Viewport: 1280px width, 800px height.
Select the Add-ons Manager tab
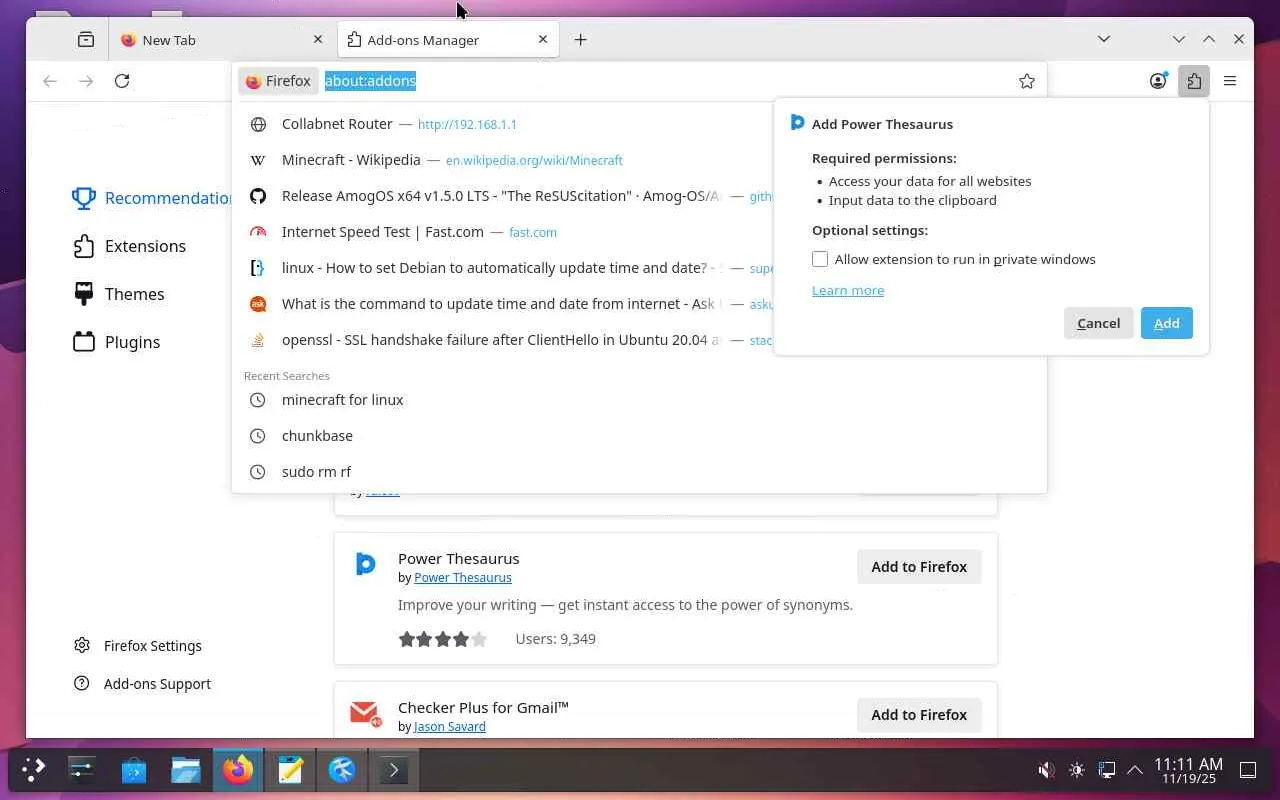[x=447, y=40]
